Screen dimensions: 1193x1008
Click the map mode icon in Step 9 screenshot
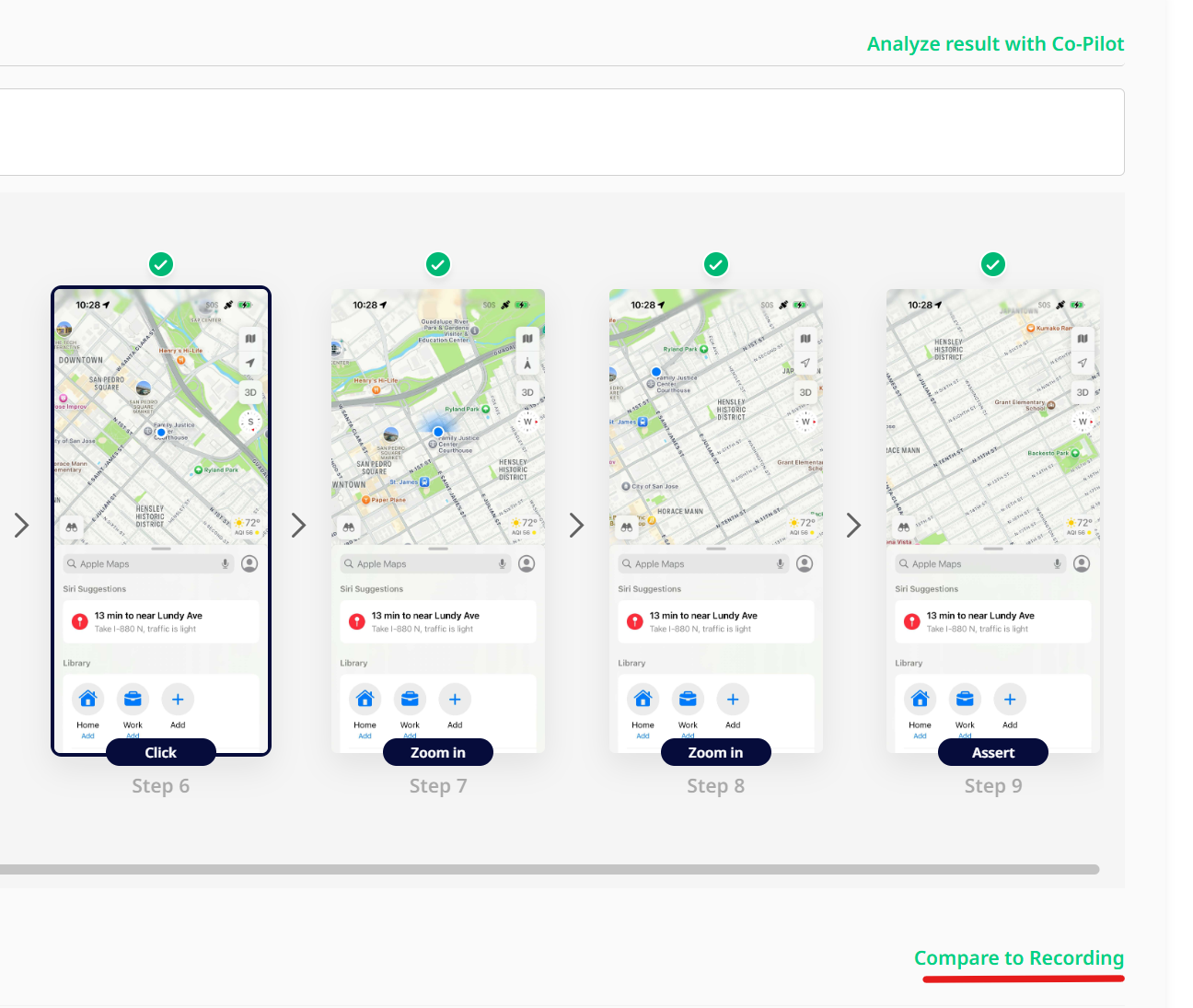(1083, 339)
